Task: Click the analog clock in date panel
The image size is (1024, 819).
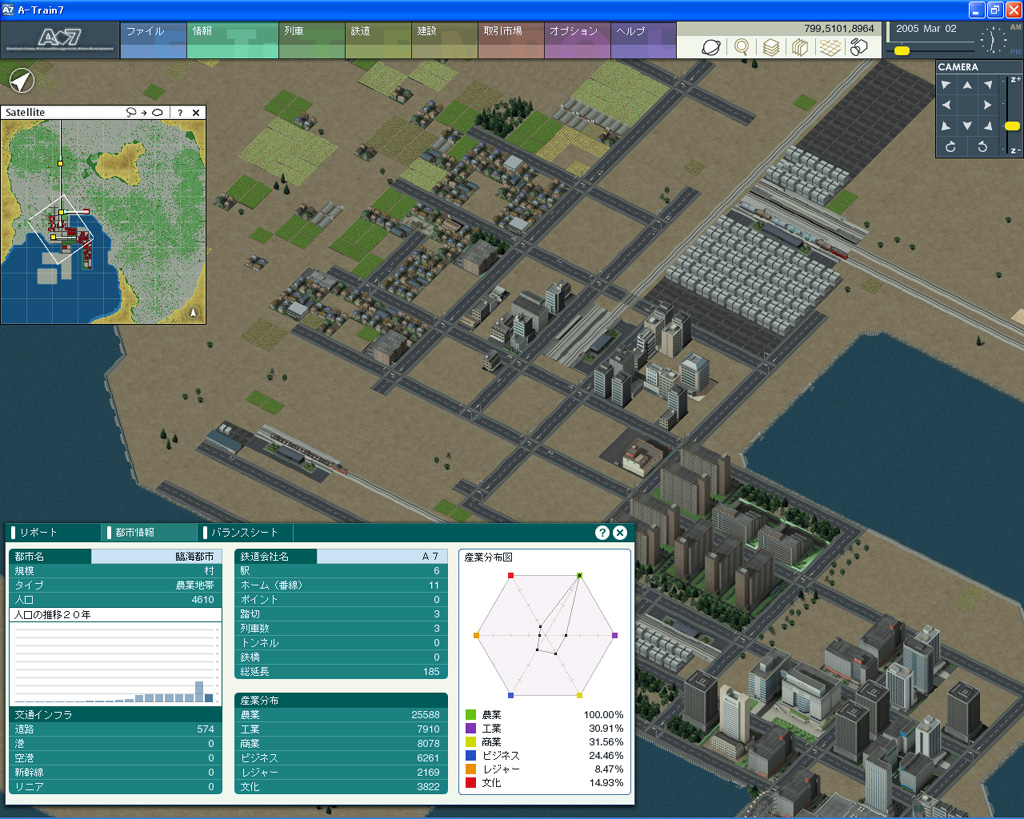Action: [993, 40]
